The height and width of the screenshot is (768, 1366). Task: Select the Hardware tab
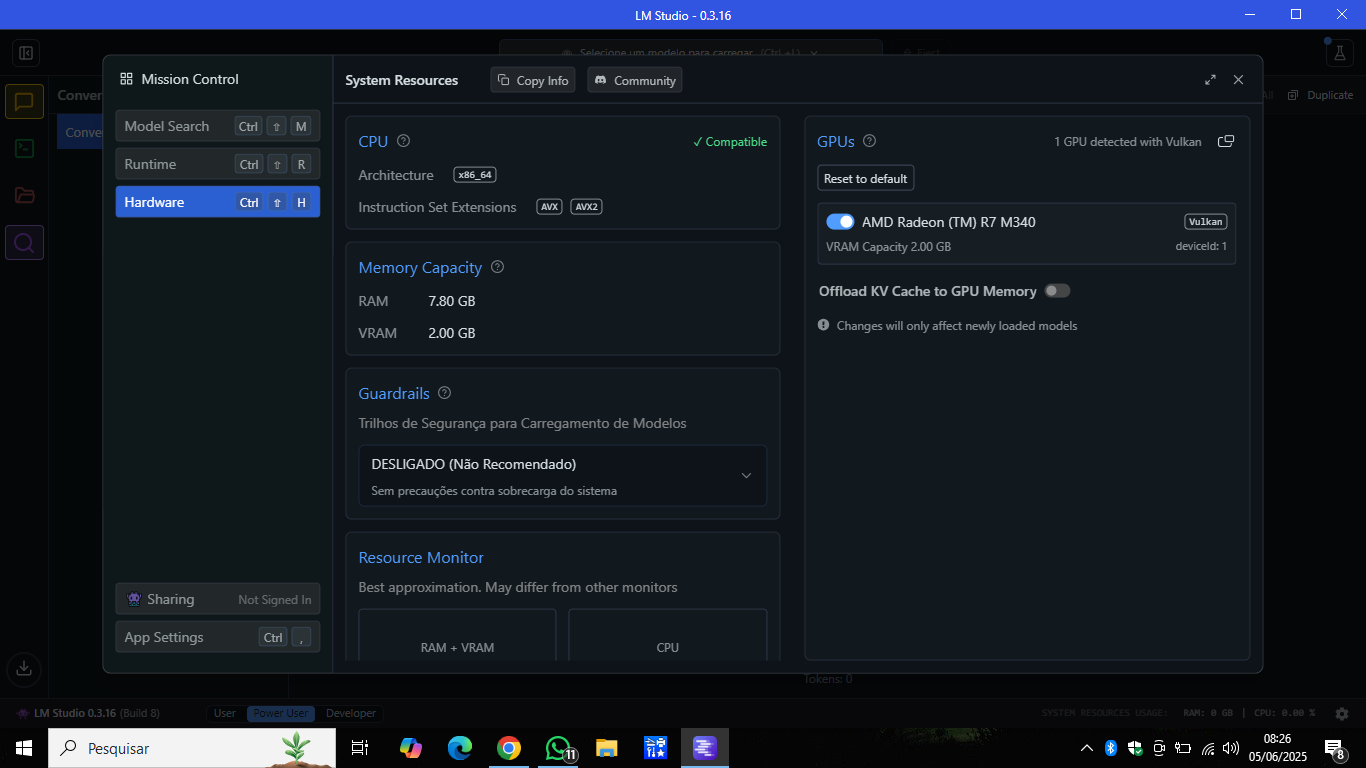[218, 202]
